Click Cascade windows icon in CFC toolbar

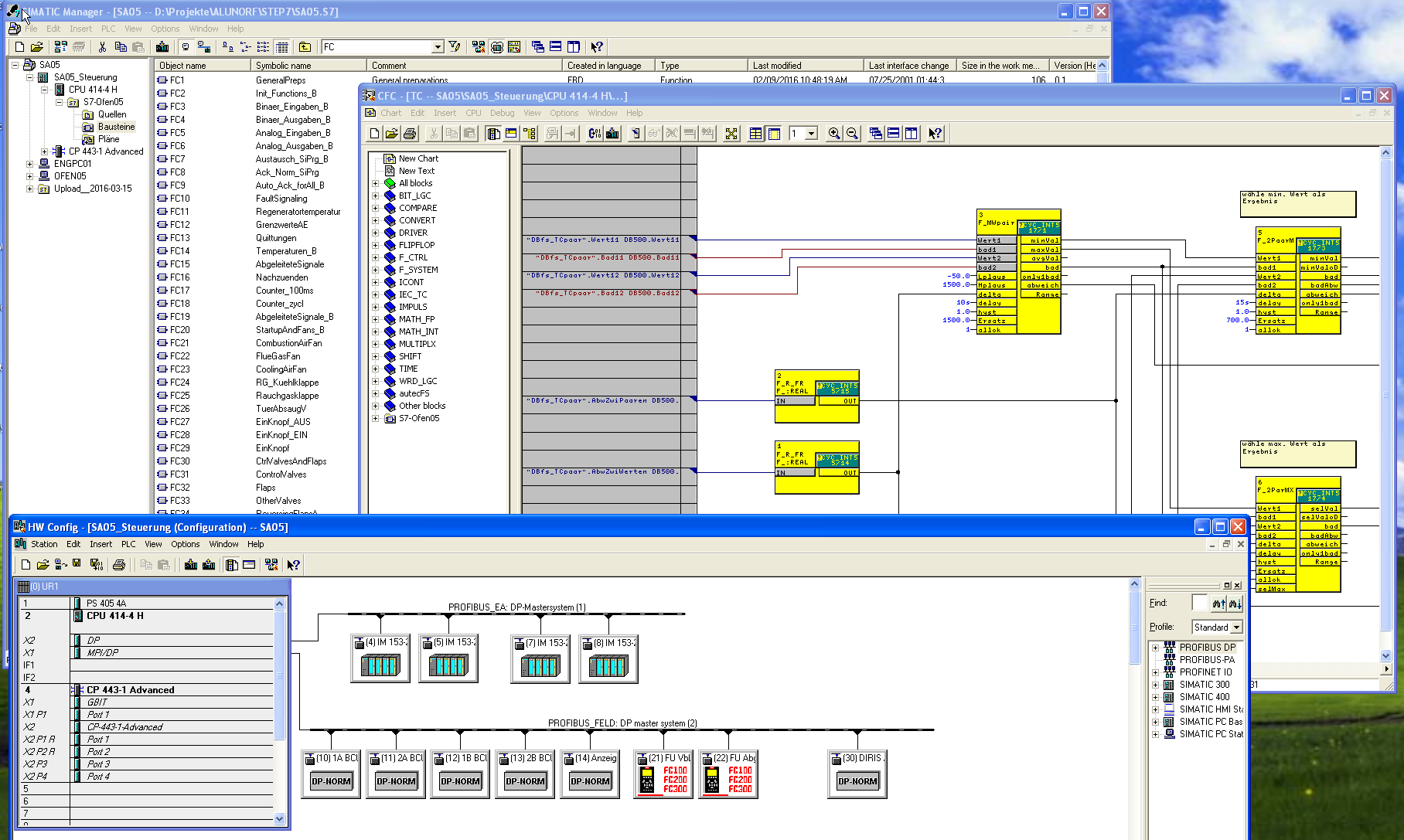tap(876, 134)
